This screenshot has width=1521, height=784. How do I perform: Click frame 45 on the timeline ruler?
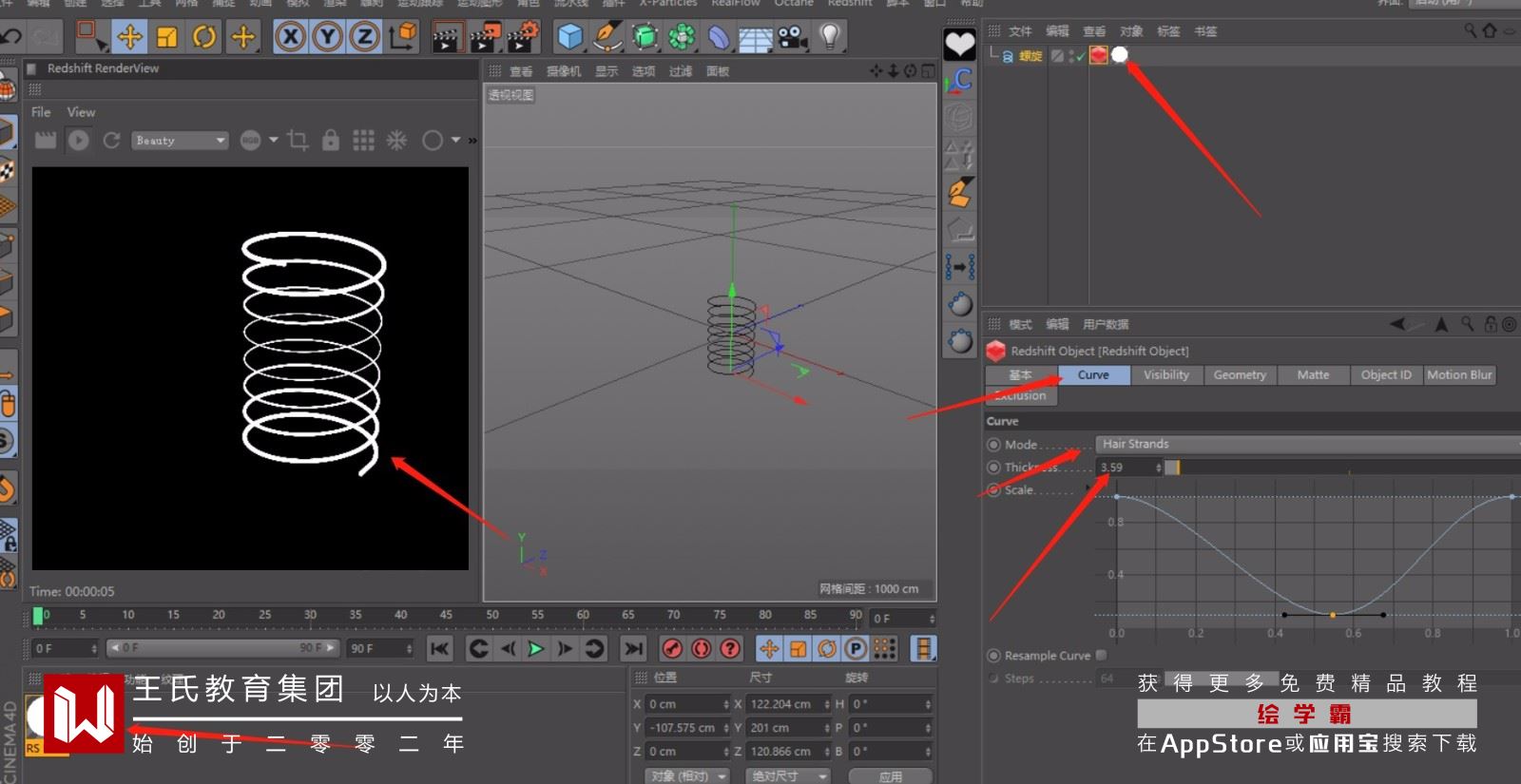(x=446, y=616)
